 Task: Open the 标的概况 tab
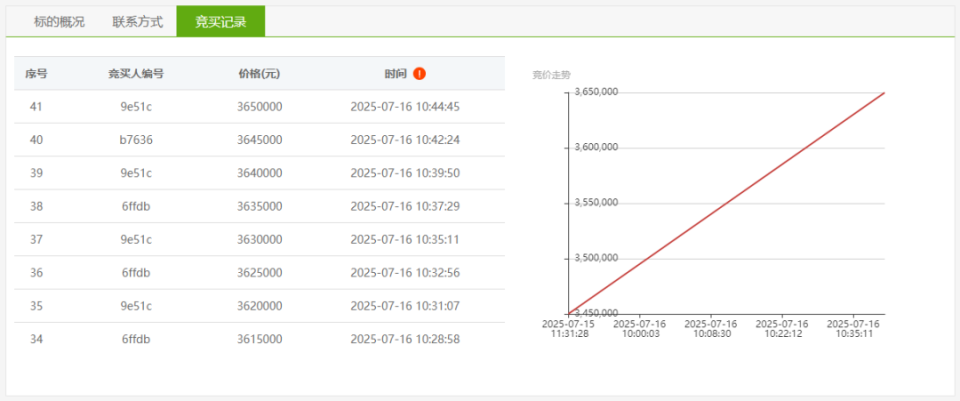coord(59,22)
